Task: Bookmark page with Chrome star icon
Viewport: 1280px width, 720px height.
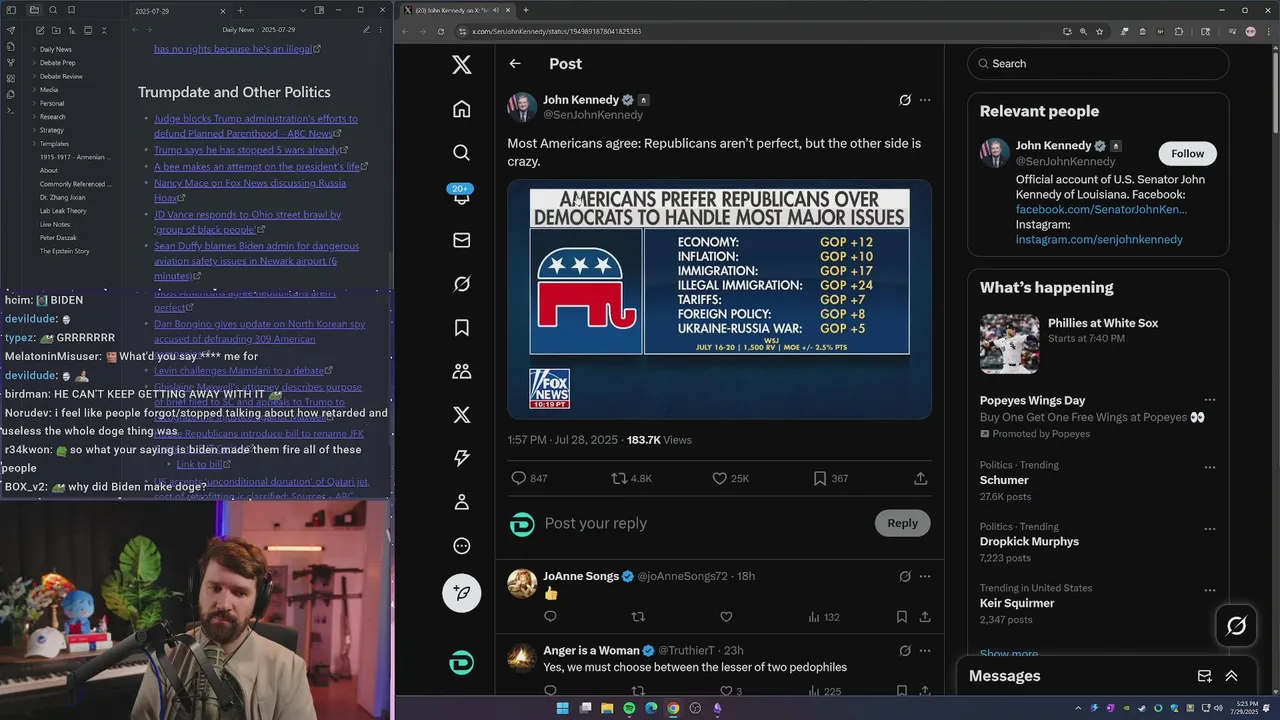Action: click(1099, 31)
